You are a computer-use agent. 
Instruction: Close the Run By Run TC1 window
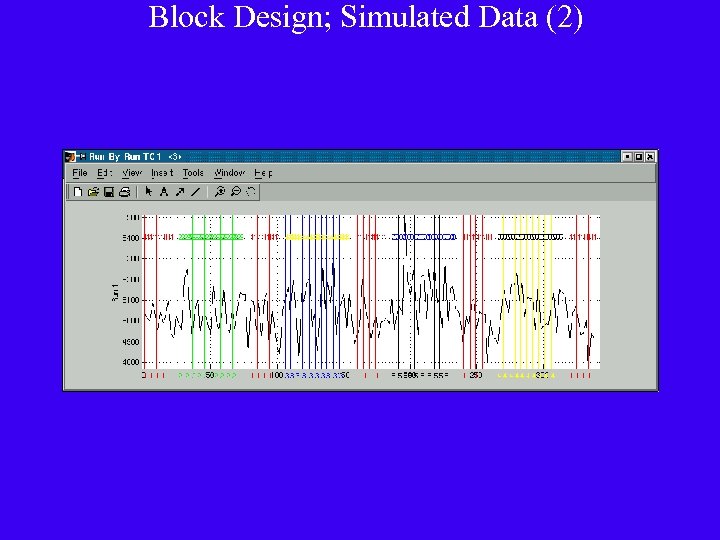[x=650, y=157]
